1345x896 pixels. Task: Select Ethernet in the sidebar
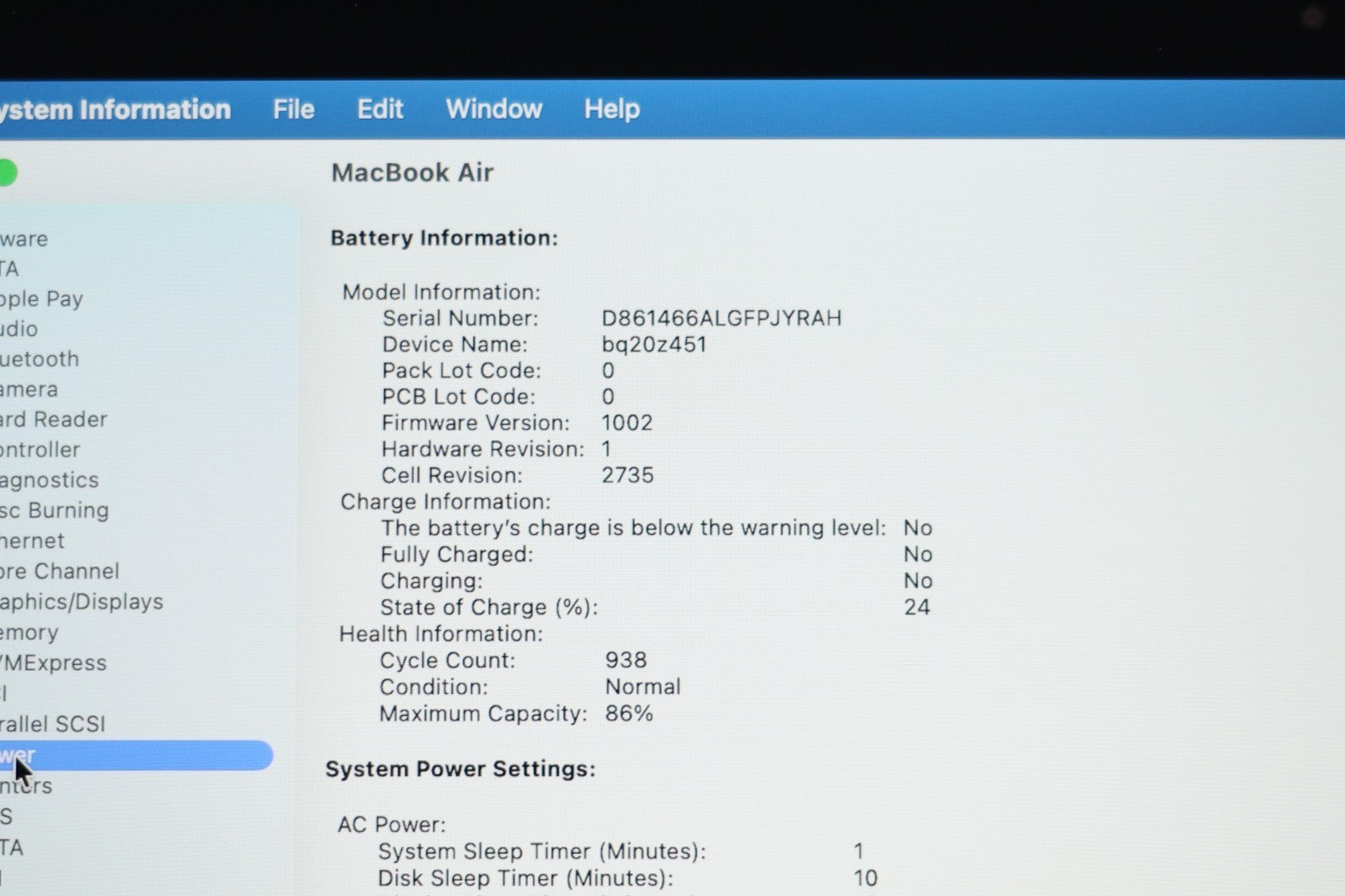(x=33, y=540)
